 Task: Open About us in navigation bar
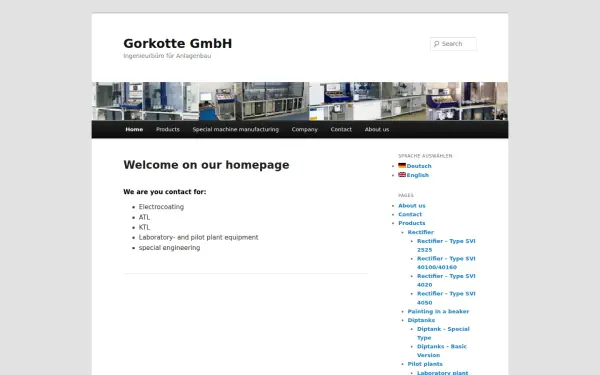377,129
